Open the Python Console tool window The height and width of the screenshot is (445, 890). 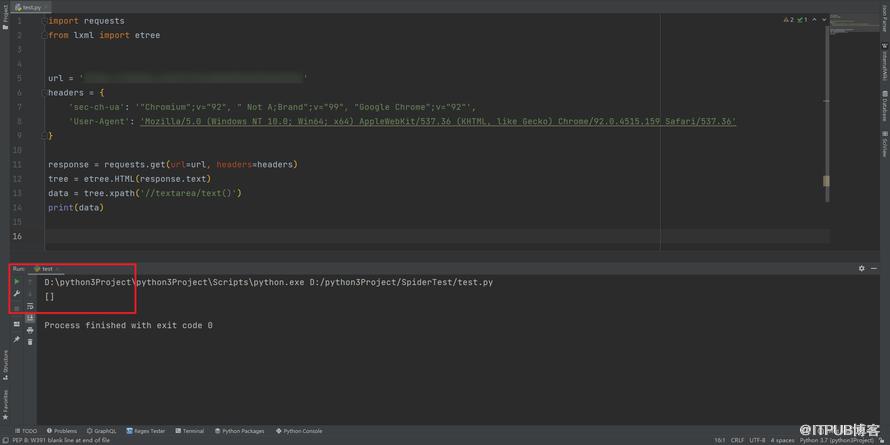click(x=299, y=431)
